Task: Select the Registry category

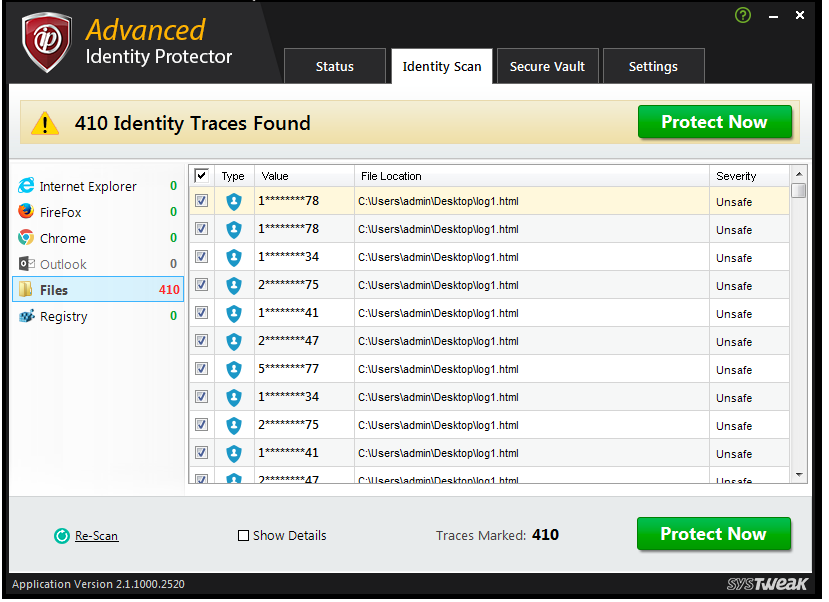Action: [98, 316]
